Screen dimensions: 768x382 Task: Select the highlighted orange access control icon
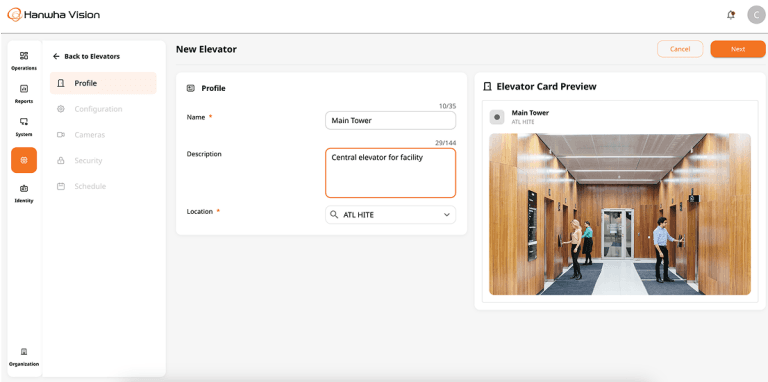pos(24,160)
